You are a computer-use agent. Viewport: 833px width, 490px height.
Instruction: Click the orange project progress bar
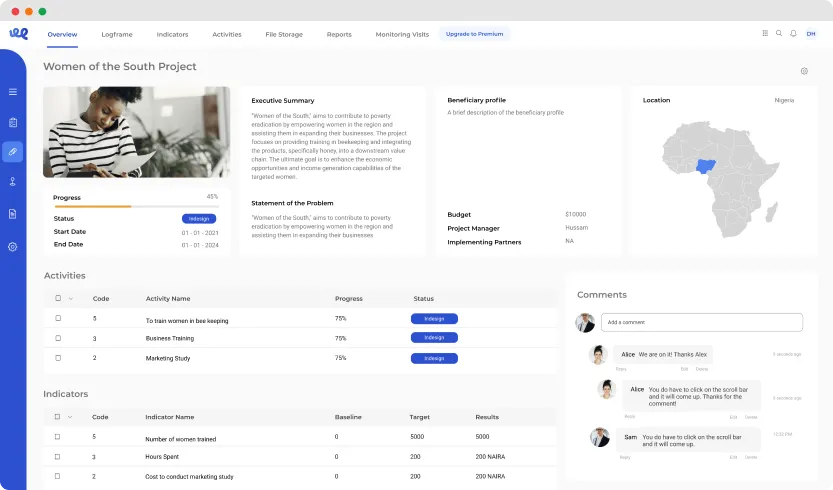(x=92, y=206)
